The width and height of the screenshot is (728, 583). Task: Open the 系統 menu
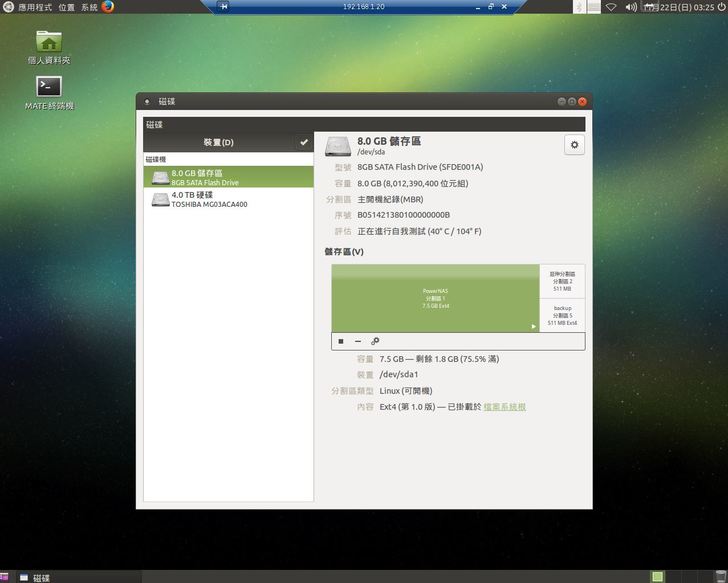click(x=89, y=7)
